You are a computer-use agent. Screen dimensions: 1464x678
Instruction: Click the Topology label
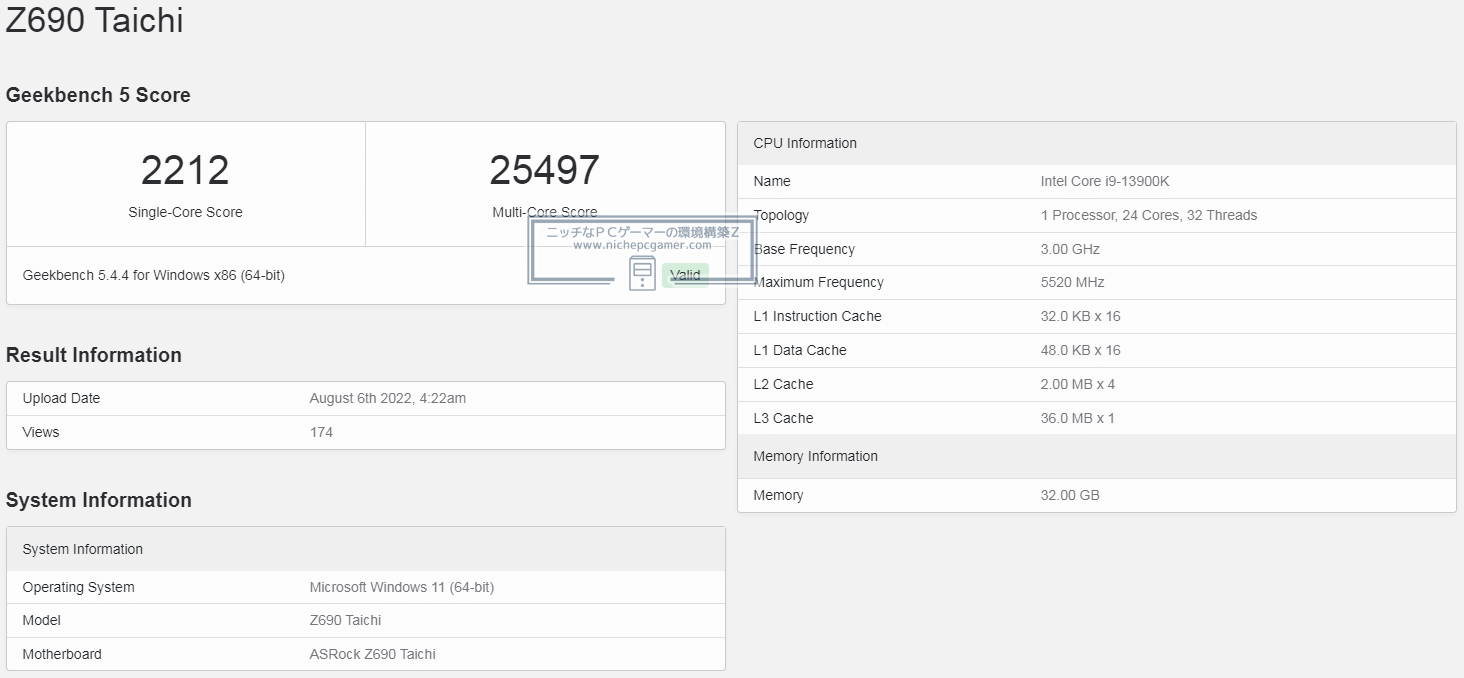[781, 215]
